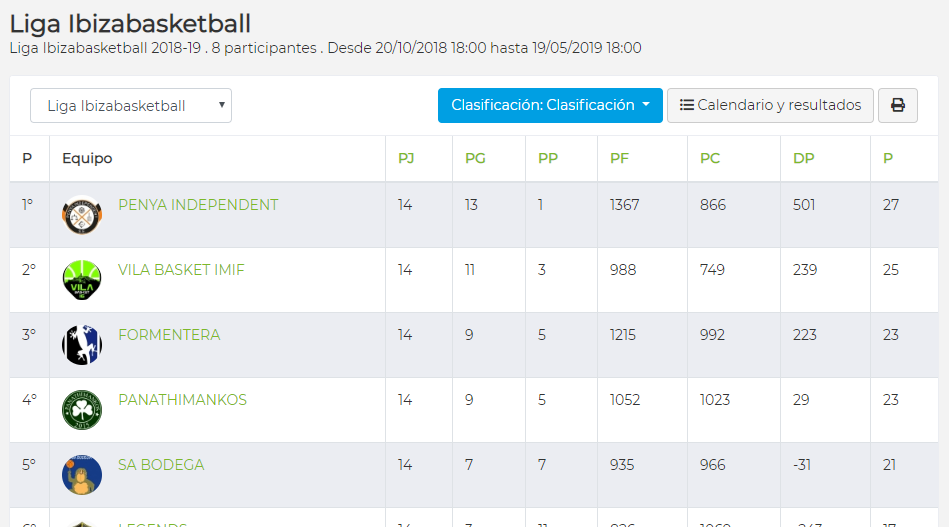The image size is (949, 527).
Task: Sort table by PG column header
Action: [475, 159]
